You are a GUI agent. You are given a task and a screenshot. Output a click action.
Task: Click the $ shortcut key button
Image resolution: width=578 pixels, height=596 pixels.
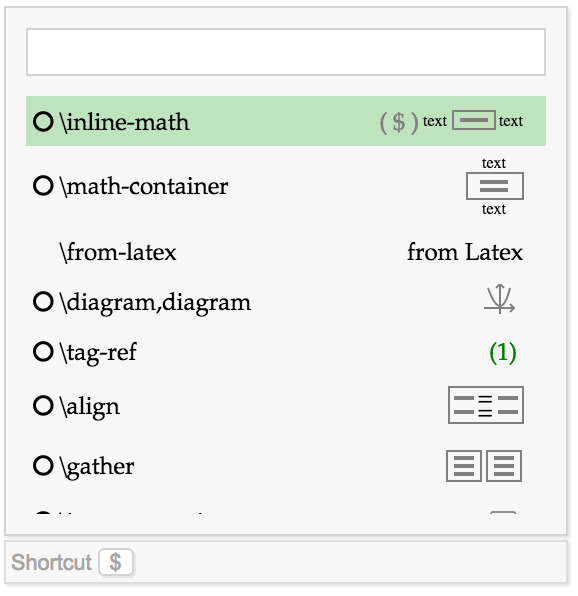pyautogui.click(x=116, y=562)
